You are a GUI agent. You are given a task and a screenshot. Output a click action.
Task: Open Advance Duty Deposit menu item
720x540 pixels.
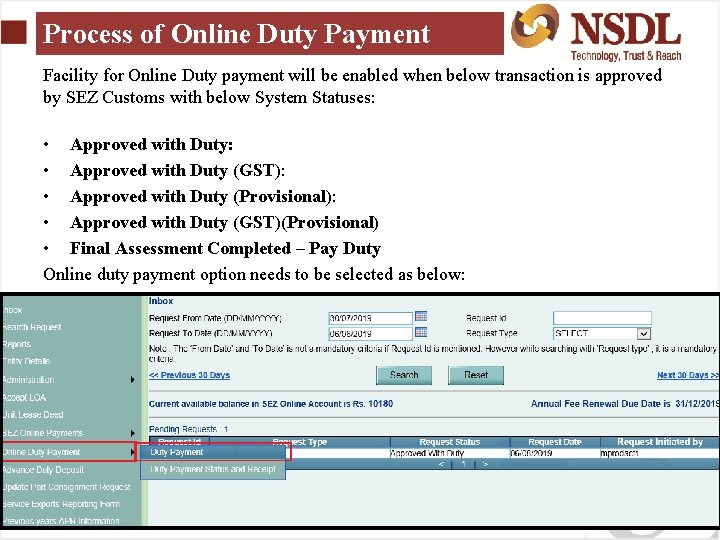click(43, 470)
